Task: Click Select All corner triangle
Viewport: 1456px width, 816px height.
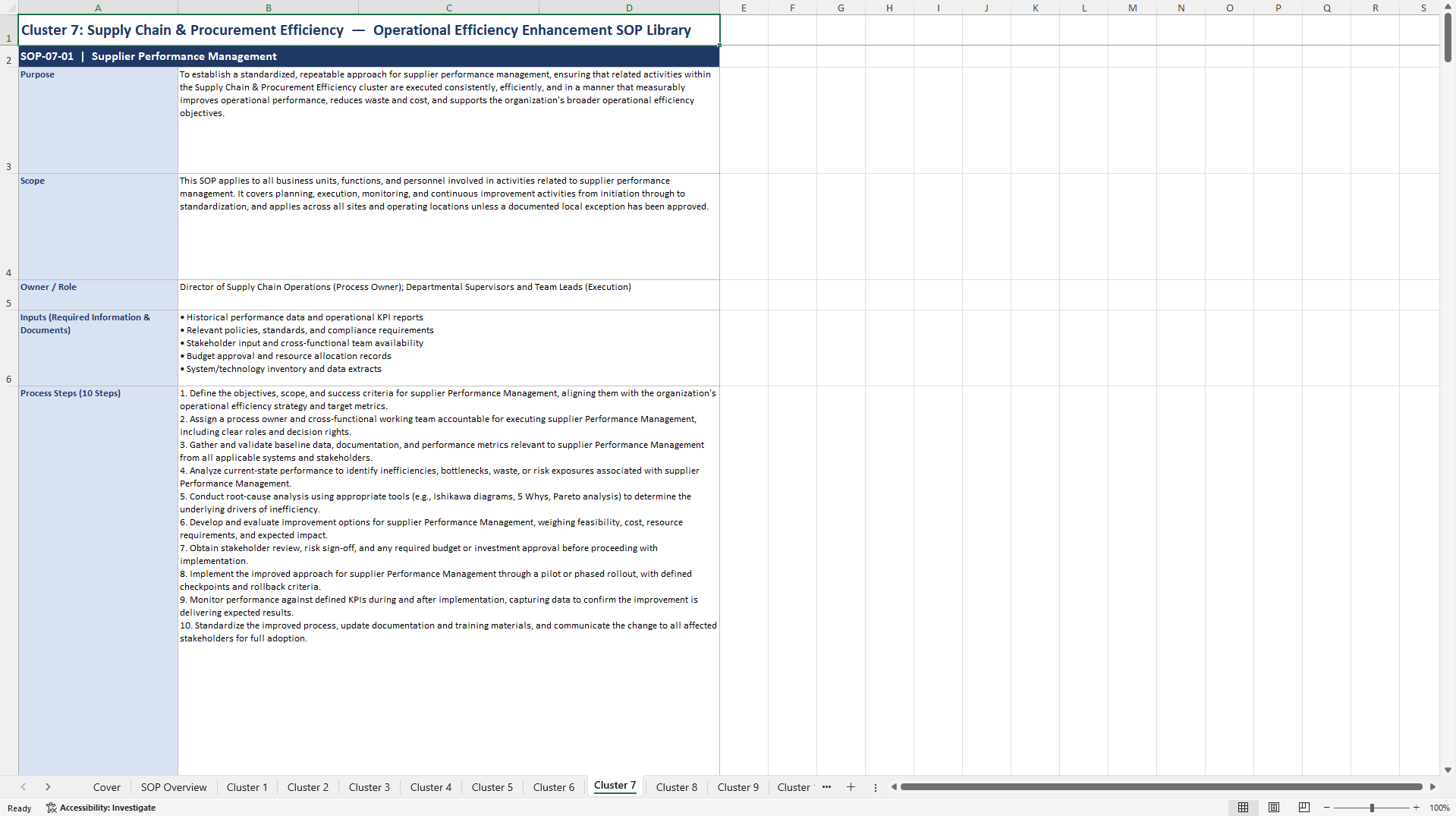Action: point(9,8)
